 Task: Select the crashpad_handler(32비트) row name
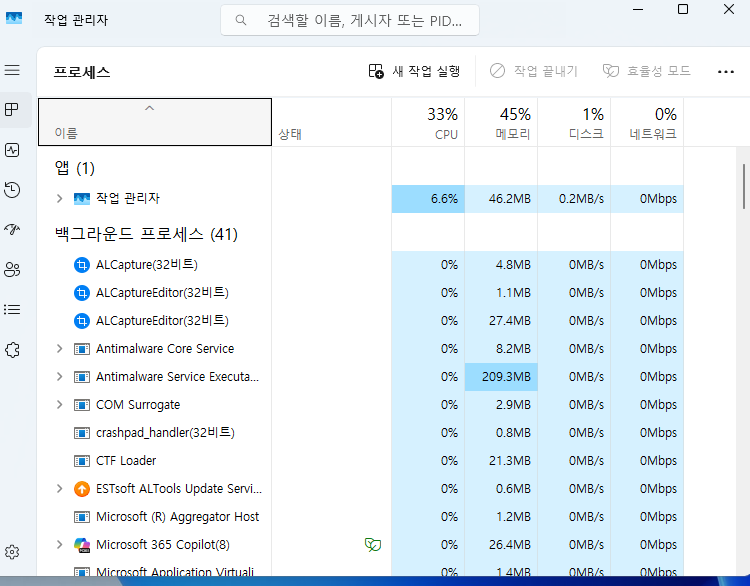click(x=165, y=433)
